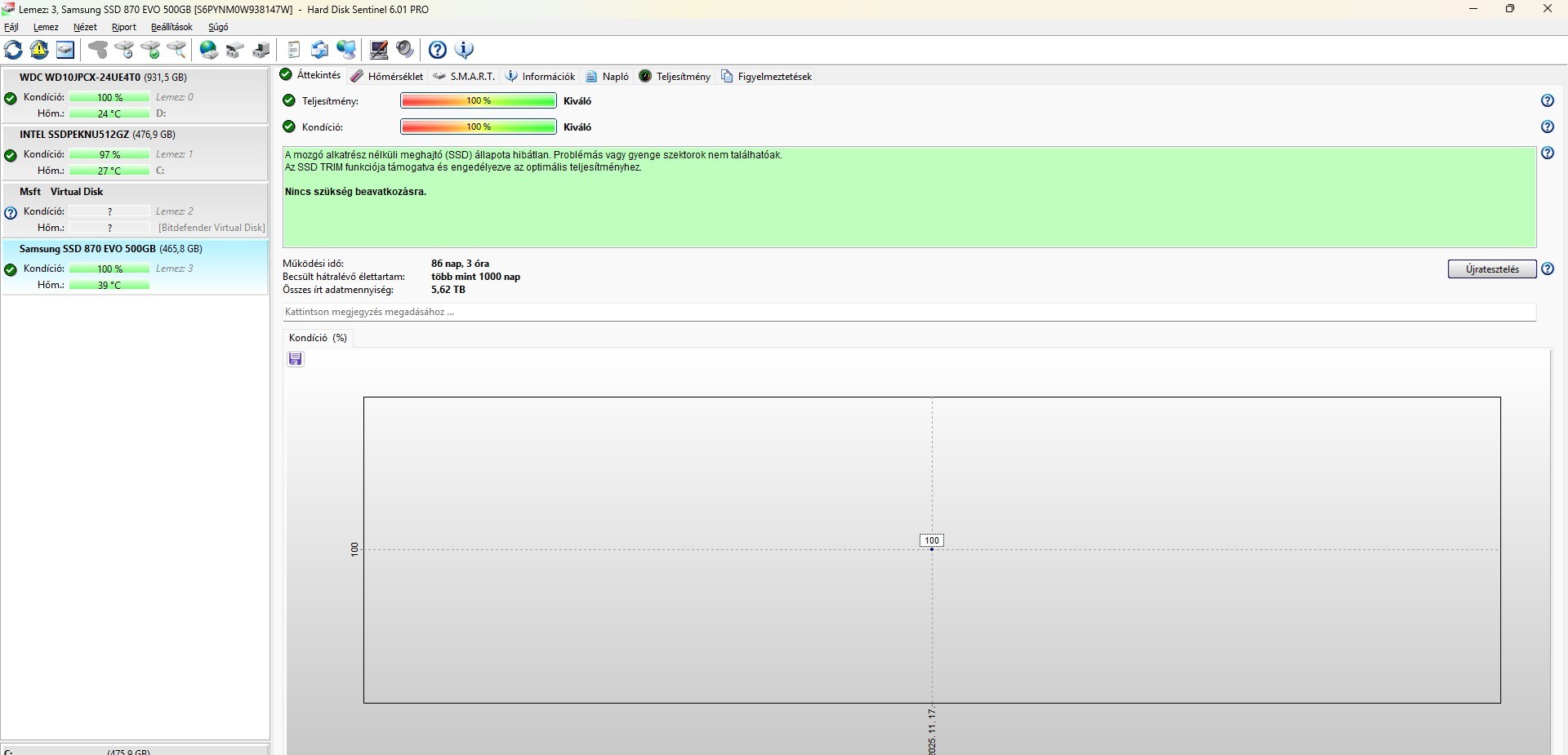
Task: Click help icon beside the green status text
Action: tap(1548, 153)
